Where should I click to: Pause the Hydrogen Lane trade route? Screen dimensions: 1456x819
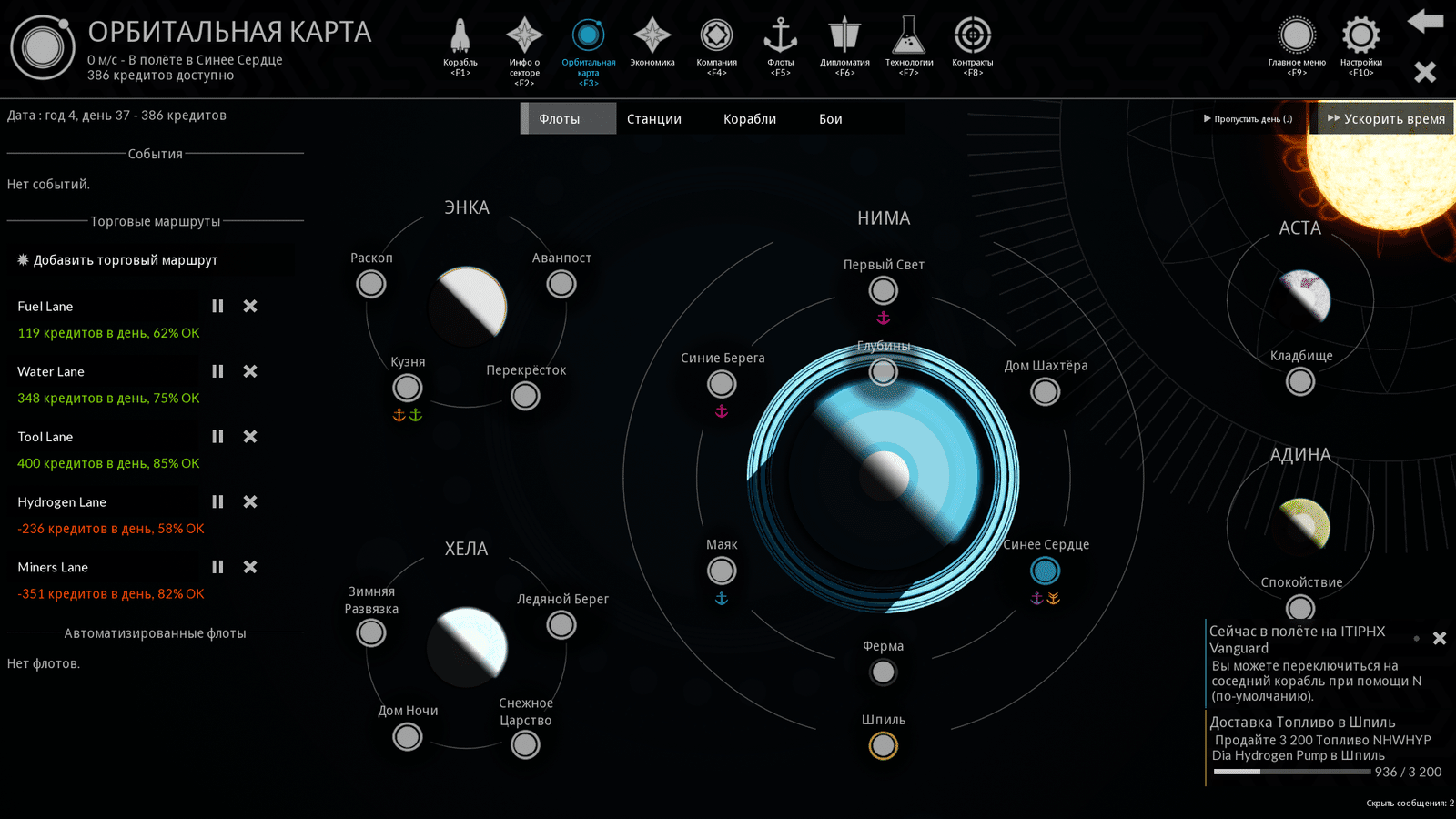point(217,501)
